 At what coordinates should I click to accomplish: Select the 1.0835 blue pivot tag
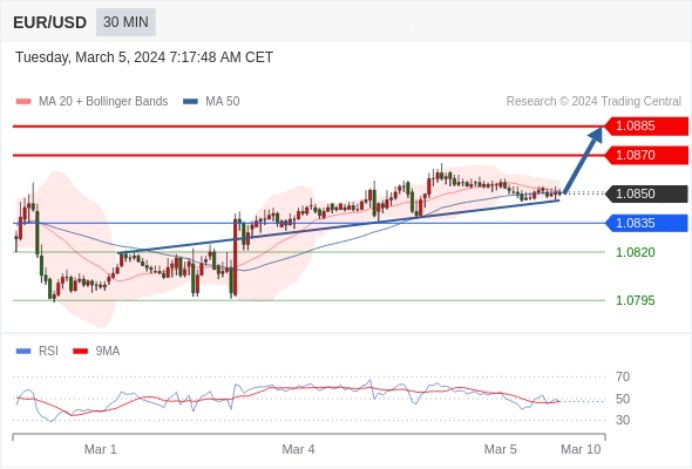tap(647, 223)
